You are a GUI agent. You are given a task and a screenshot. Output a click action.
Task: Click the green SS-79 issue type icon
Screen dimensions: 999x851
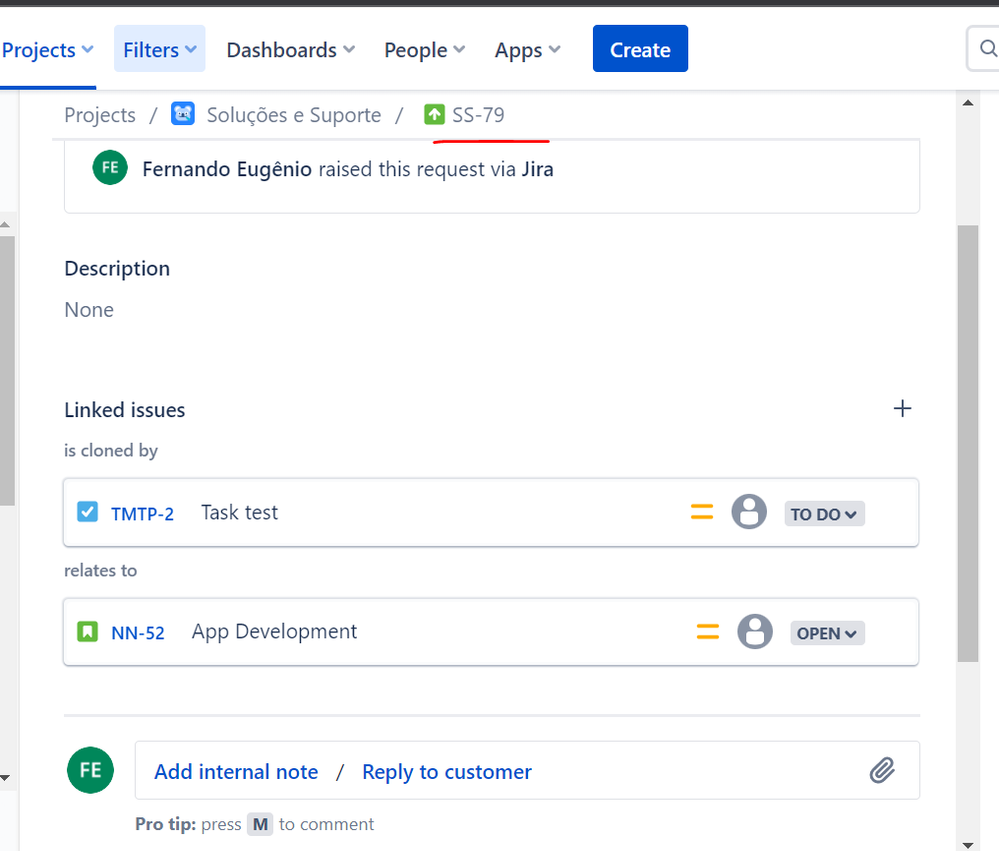(x=435, y=115)
